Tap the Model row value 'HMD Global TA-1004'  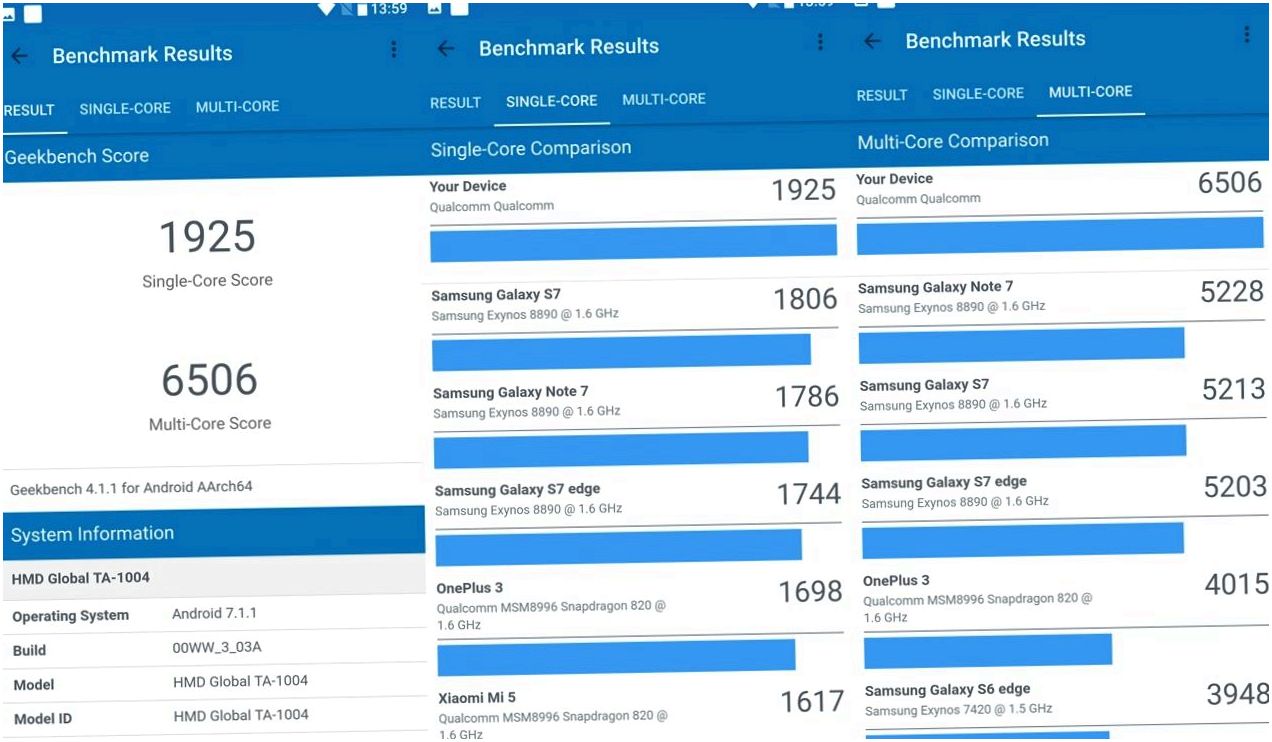(x=240, y=681)
